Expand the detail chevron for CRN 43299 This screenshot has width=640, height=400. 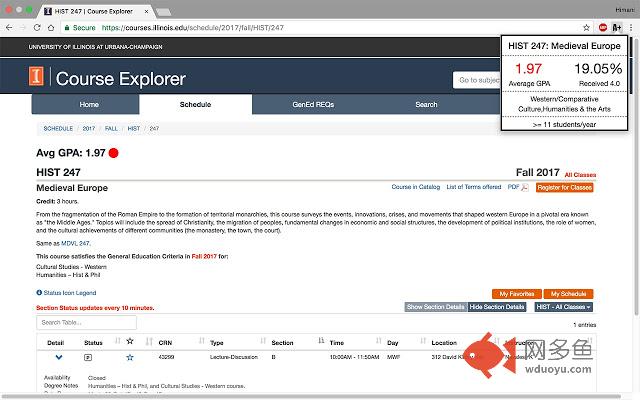tap(59, 358)
